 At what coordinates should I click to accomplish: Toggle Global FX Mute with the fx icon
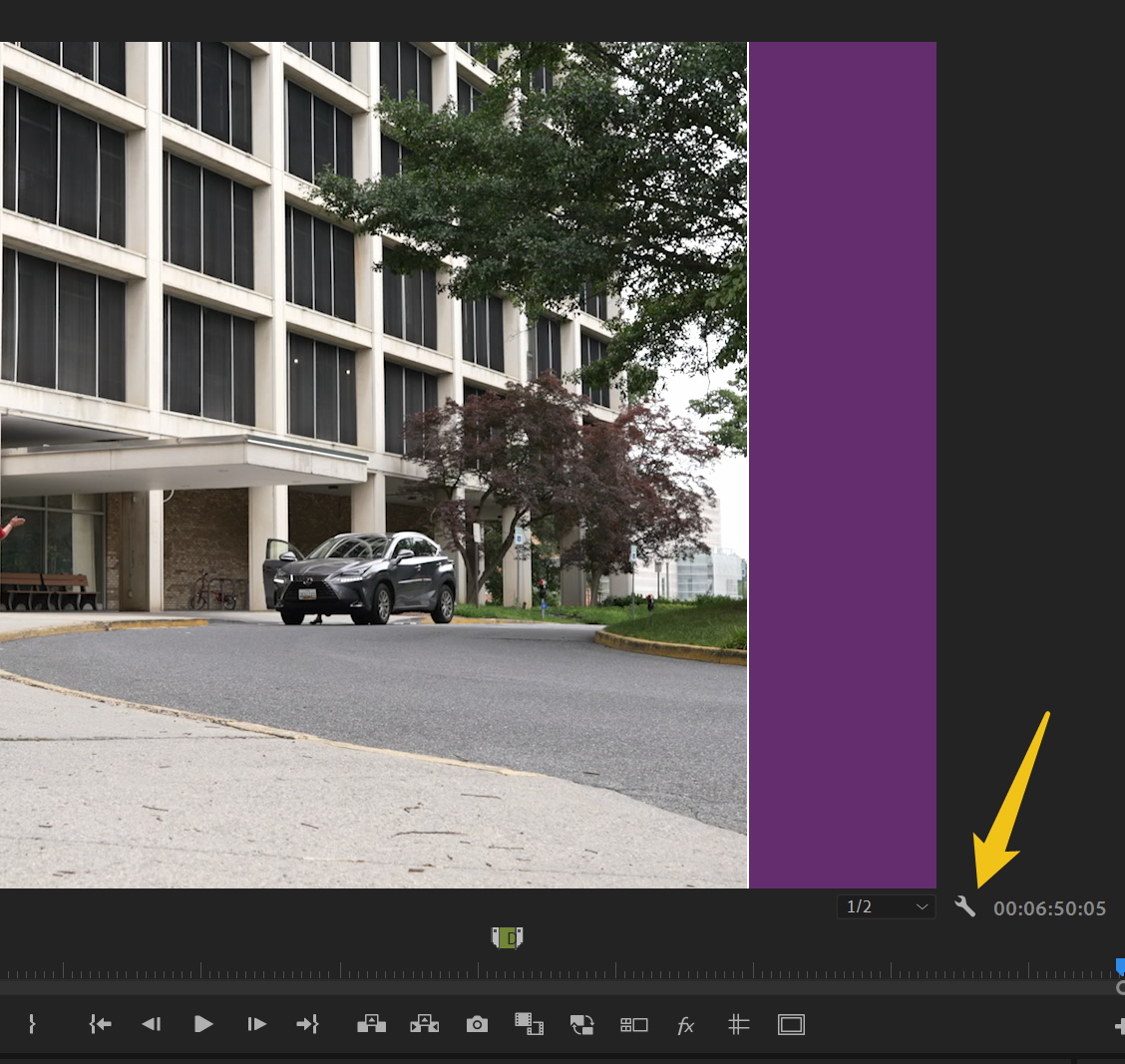685,1024
